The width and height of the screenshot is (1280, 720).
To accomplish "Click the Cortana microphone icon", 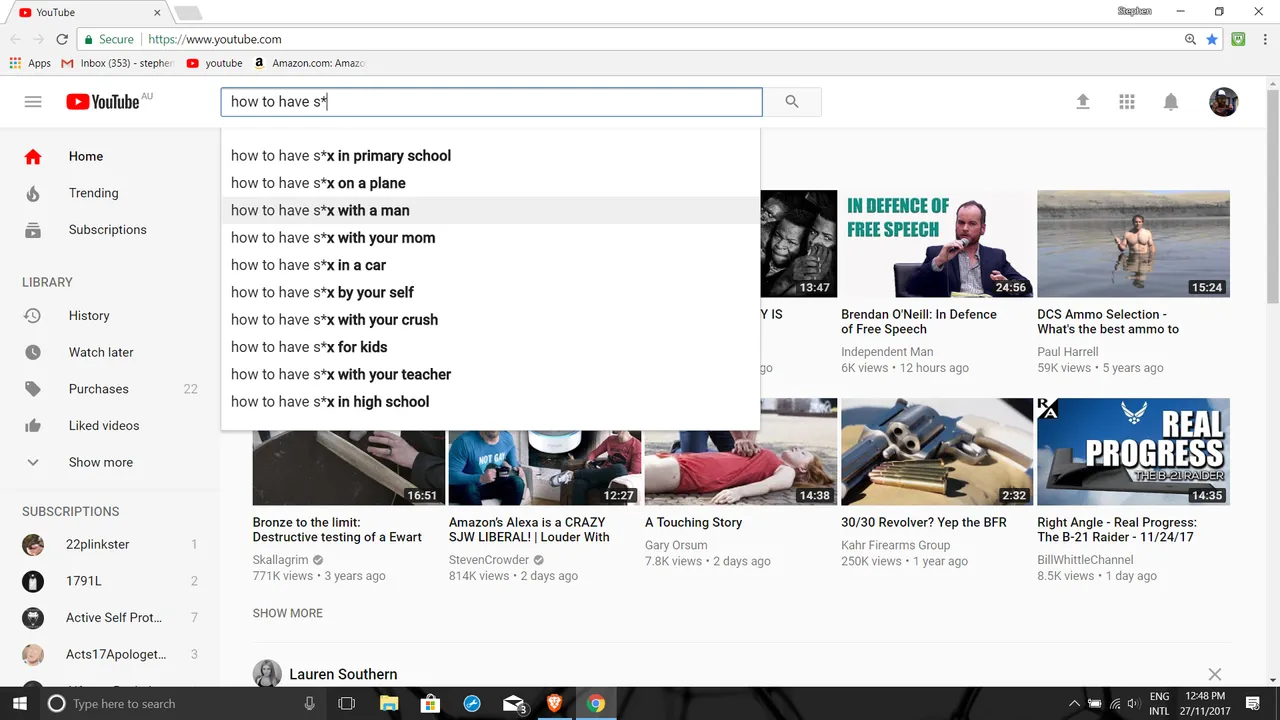I will (309, 704).
